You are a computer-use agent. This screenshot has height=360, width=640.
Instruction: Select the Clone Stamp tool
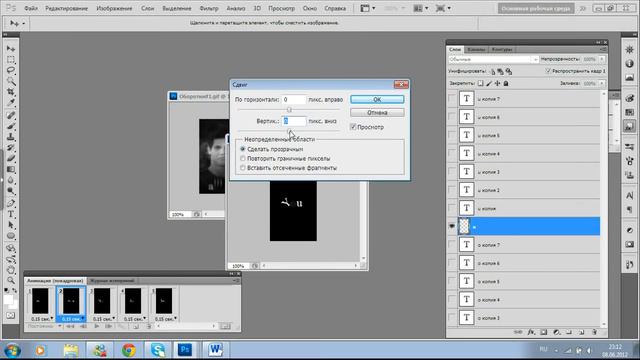click(x=11, y=137)
